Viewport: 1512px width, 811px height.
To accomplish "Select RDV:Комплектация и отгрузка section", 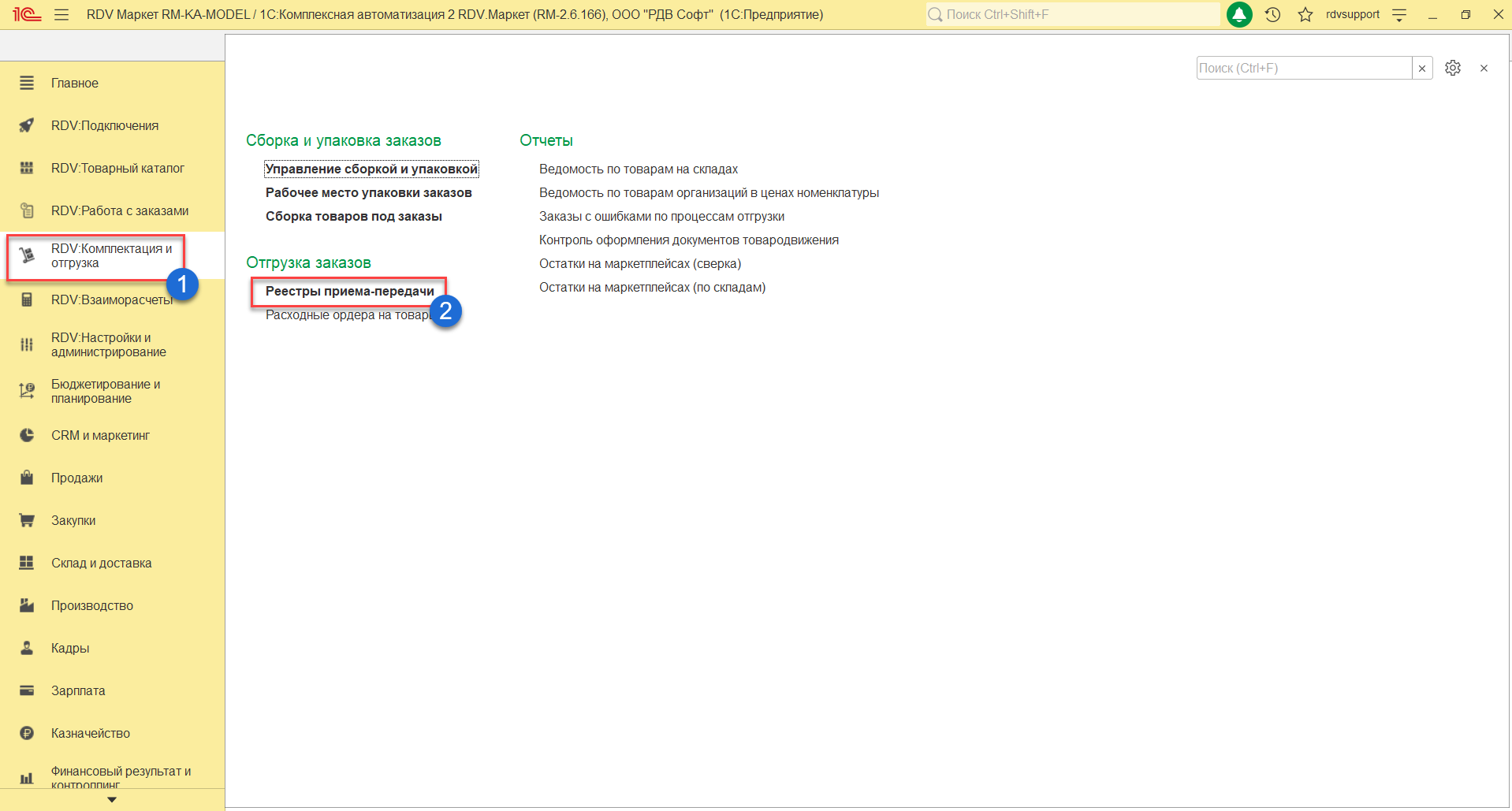I will coord(112,255).
